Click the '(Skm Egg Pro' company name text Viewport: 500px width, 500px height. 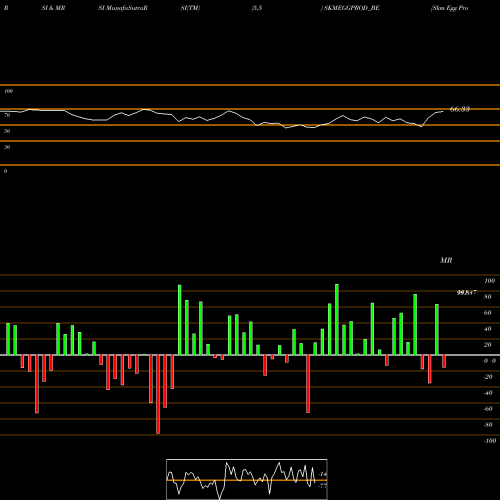450,8
